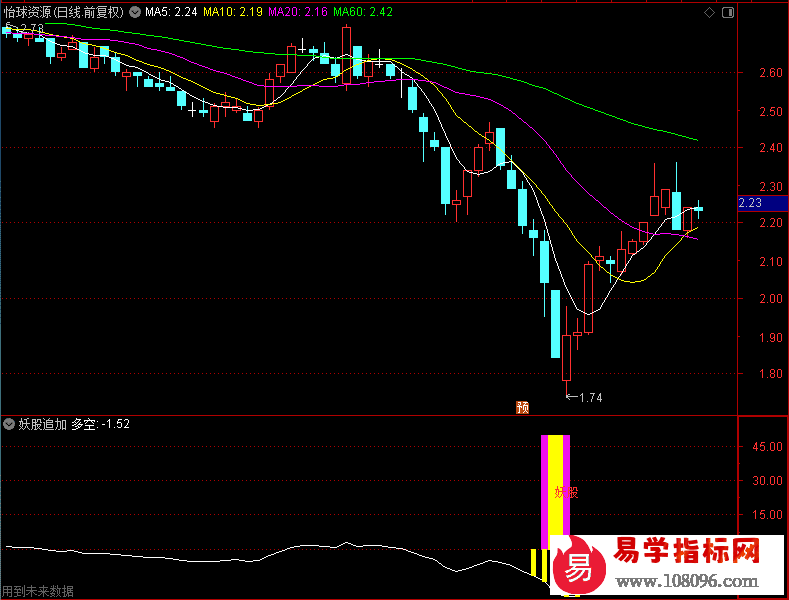Select the 怡球资源(日线.前复权) title
Viewport: 789px width, 600px height.
point(63,12)
